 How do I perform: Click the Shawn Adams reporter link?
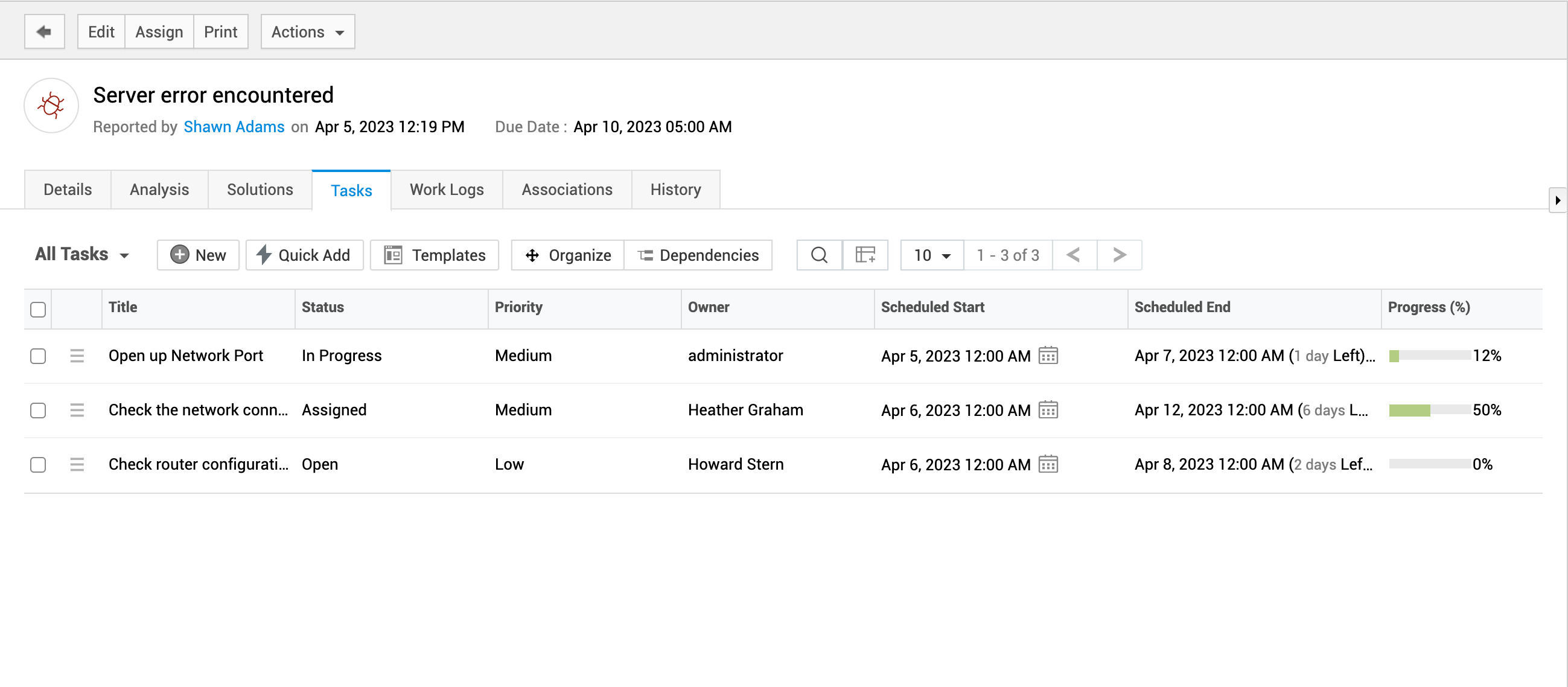[234, 127]
